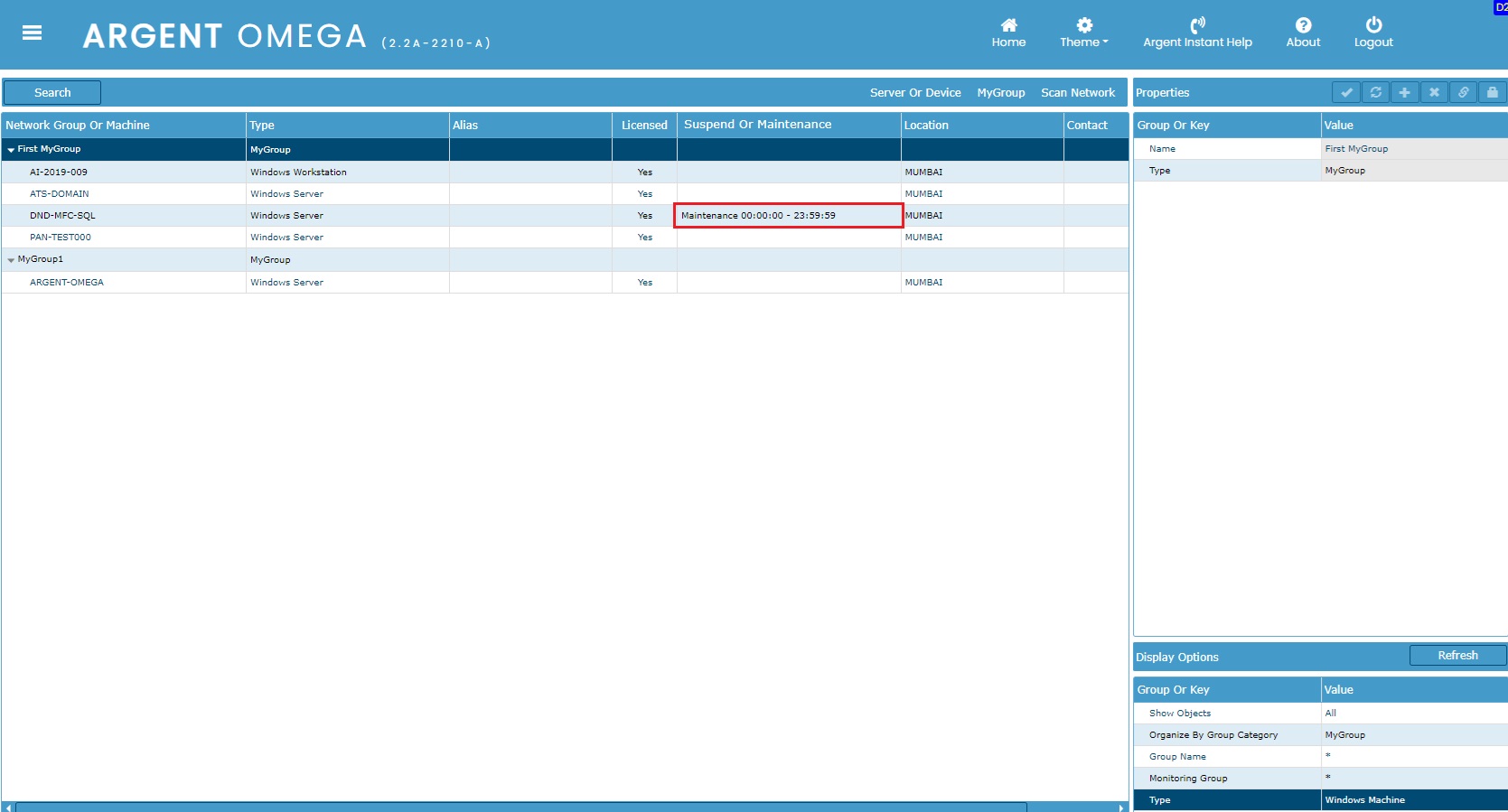Open the Server Or Device menu
Image resolution: width=1508 pixels, height=812 pixels.
point(914,93)
